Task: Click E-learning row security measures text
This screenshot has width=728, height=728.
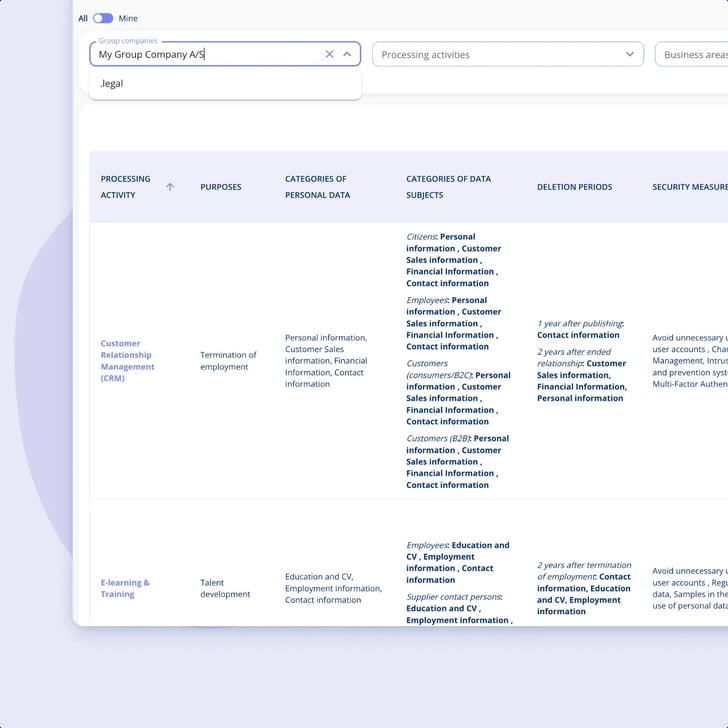Action: (690, 588)
